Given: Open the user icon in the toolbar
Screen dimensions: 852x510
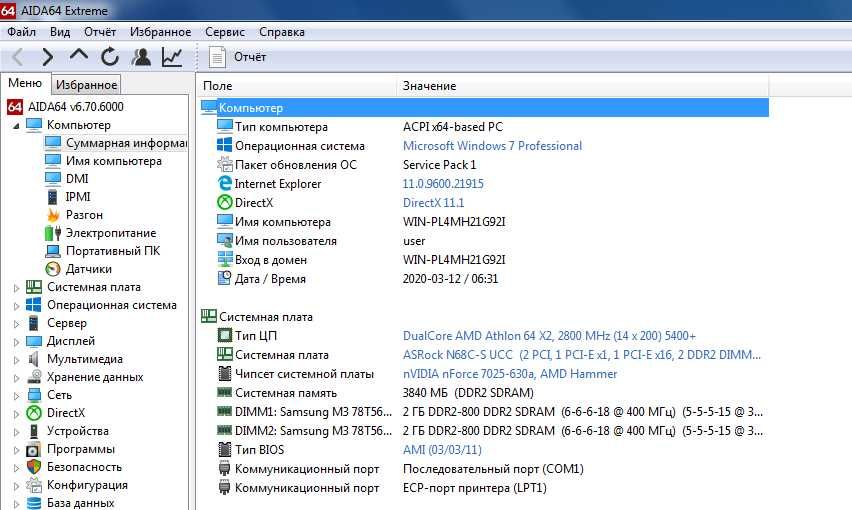Looking at the screenshot, I should click(x=141, y=56).
